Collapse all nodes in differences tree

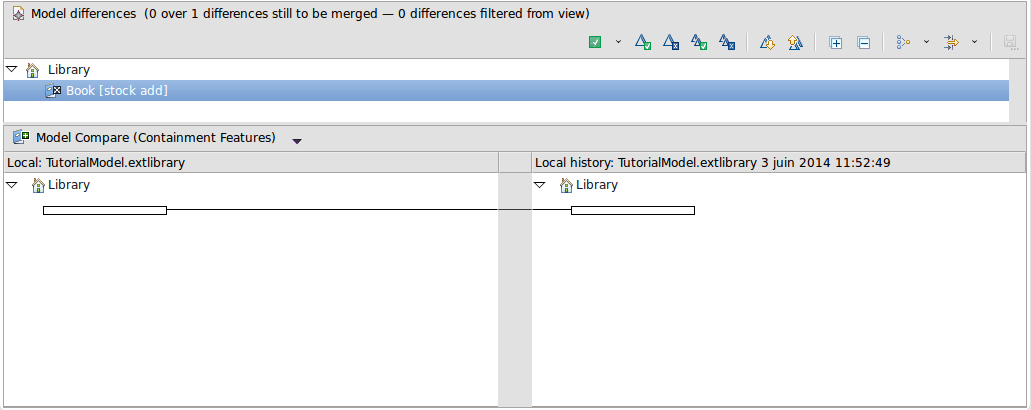[x=864, y=43]
